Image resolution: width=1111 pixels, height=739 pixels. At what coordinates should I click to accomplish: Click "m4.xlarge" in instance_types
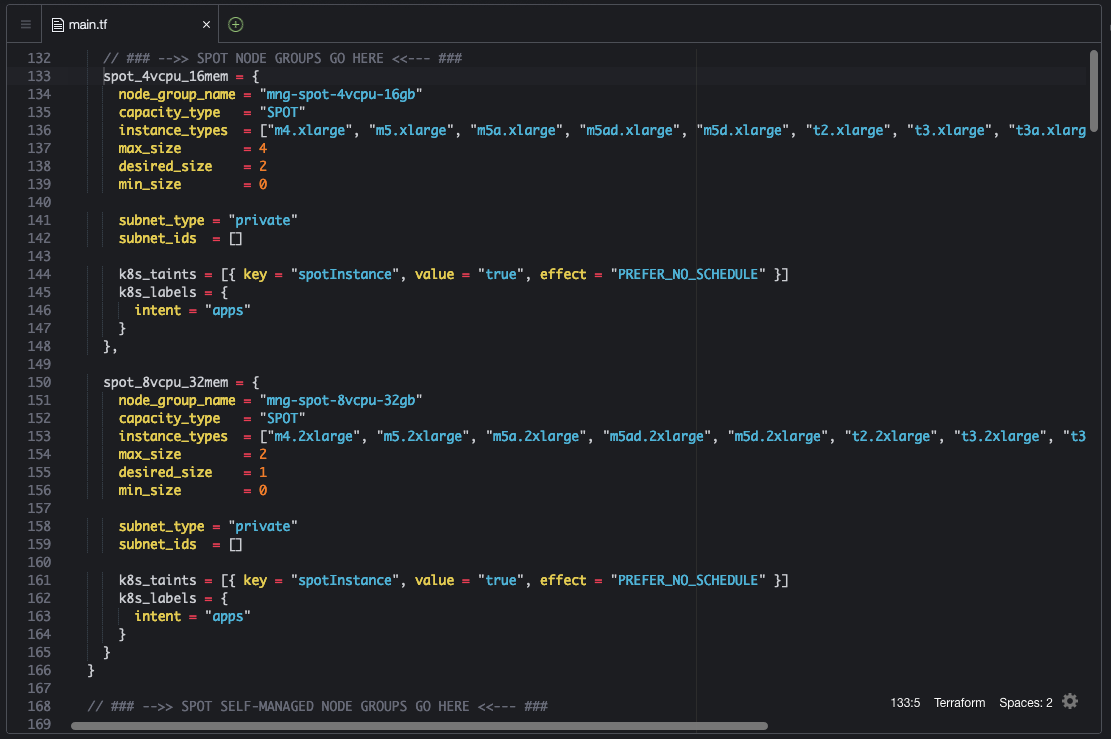tap(310, 130)
